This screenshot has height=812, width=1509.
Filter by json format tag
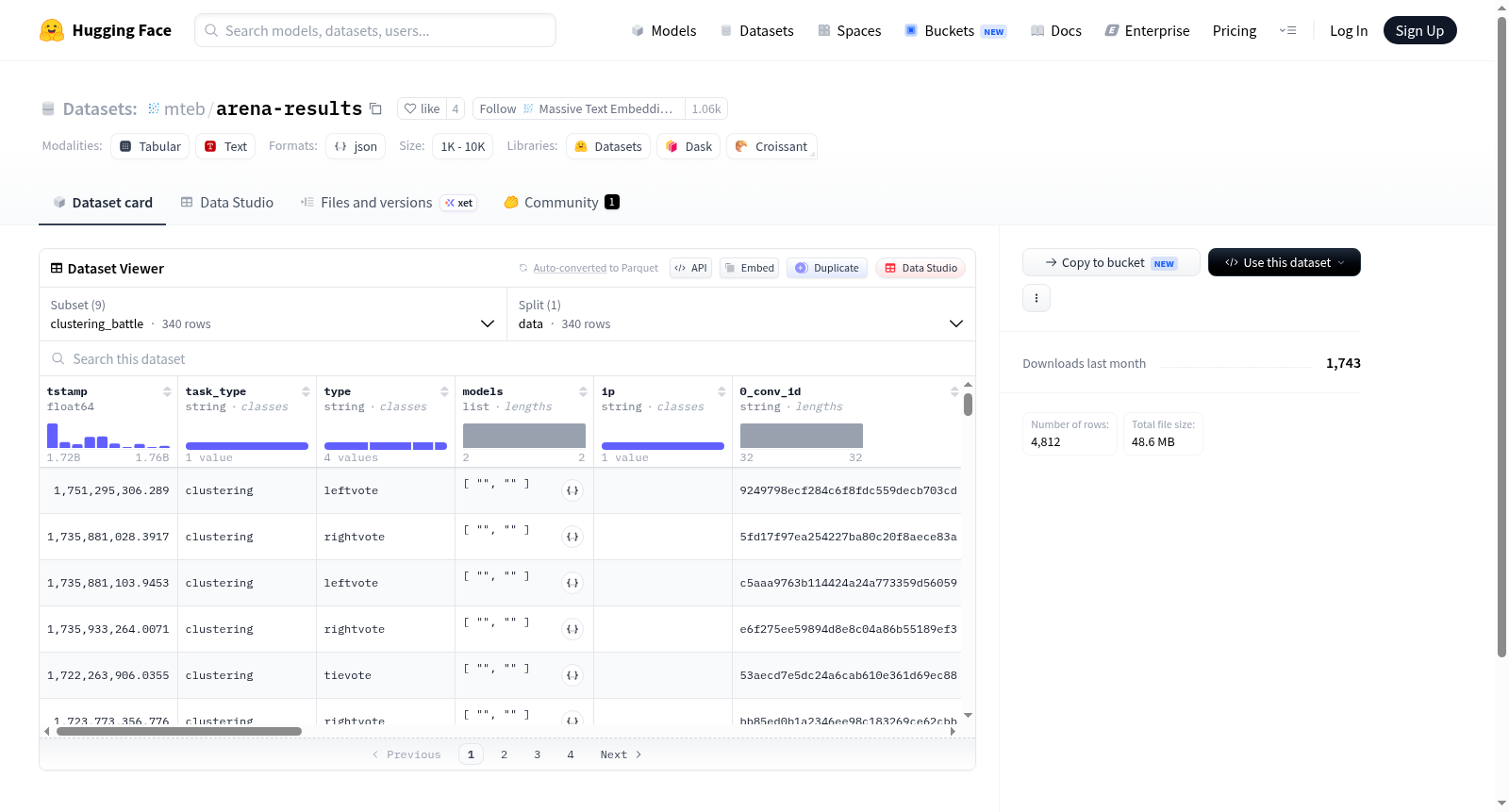[x=356, y=146]
